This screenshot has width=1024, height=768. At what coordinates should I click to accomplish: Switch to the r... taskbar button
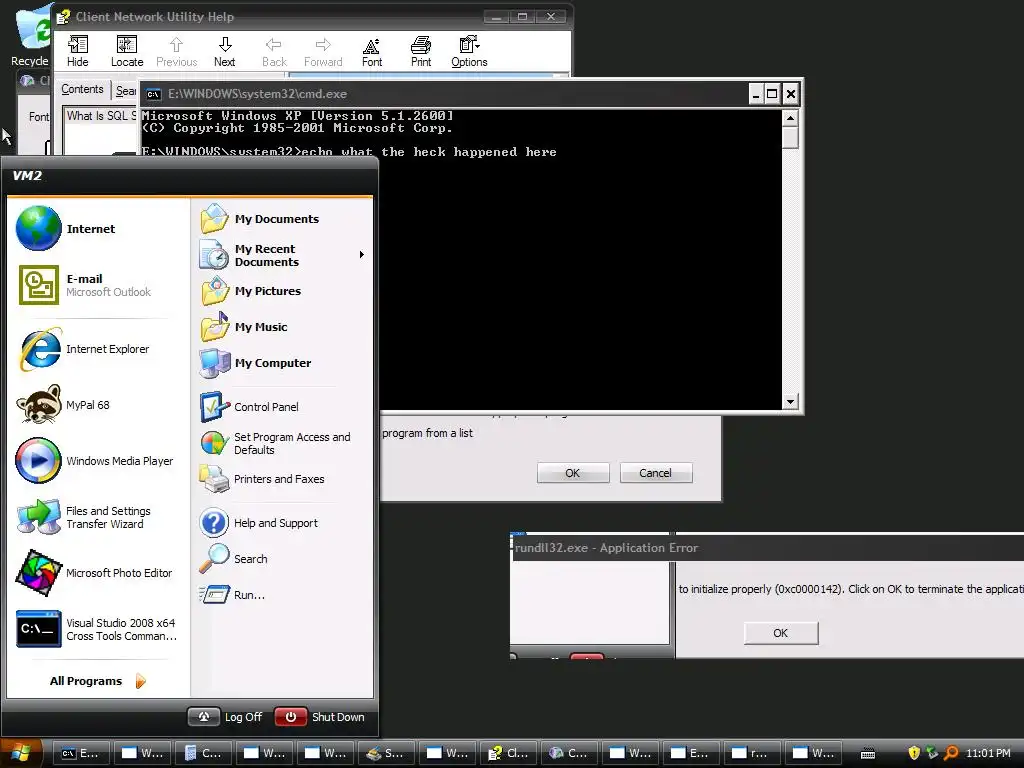tap(750, 753)
